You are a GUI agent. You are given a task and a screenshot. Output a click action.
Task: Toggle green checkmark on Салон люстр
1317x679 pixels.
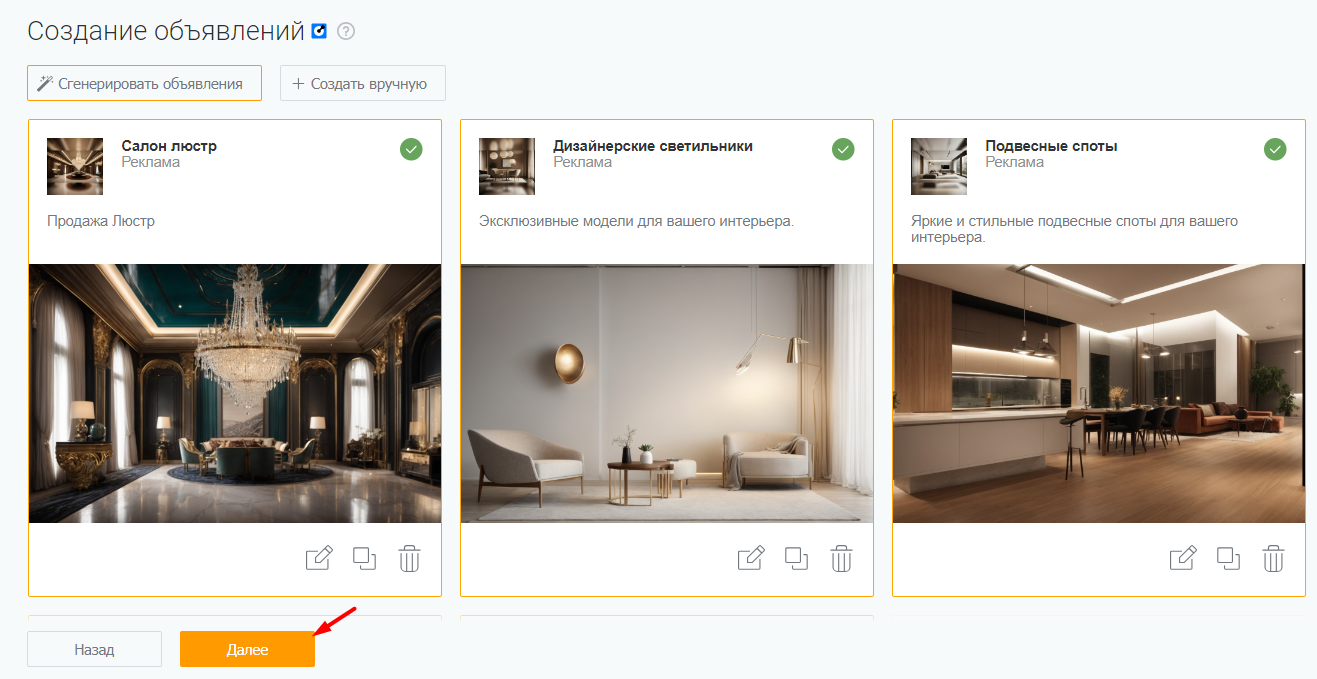(411, 149)
